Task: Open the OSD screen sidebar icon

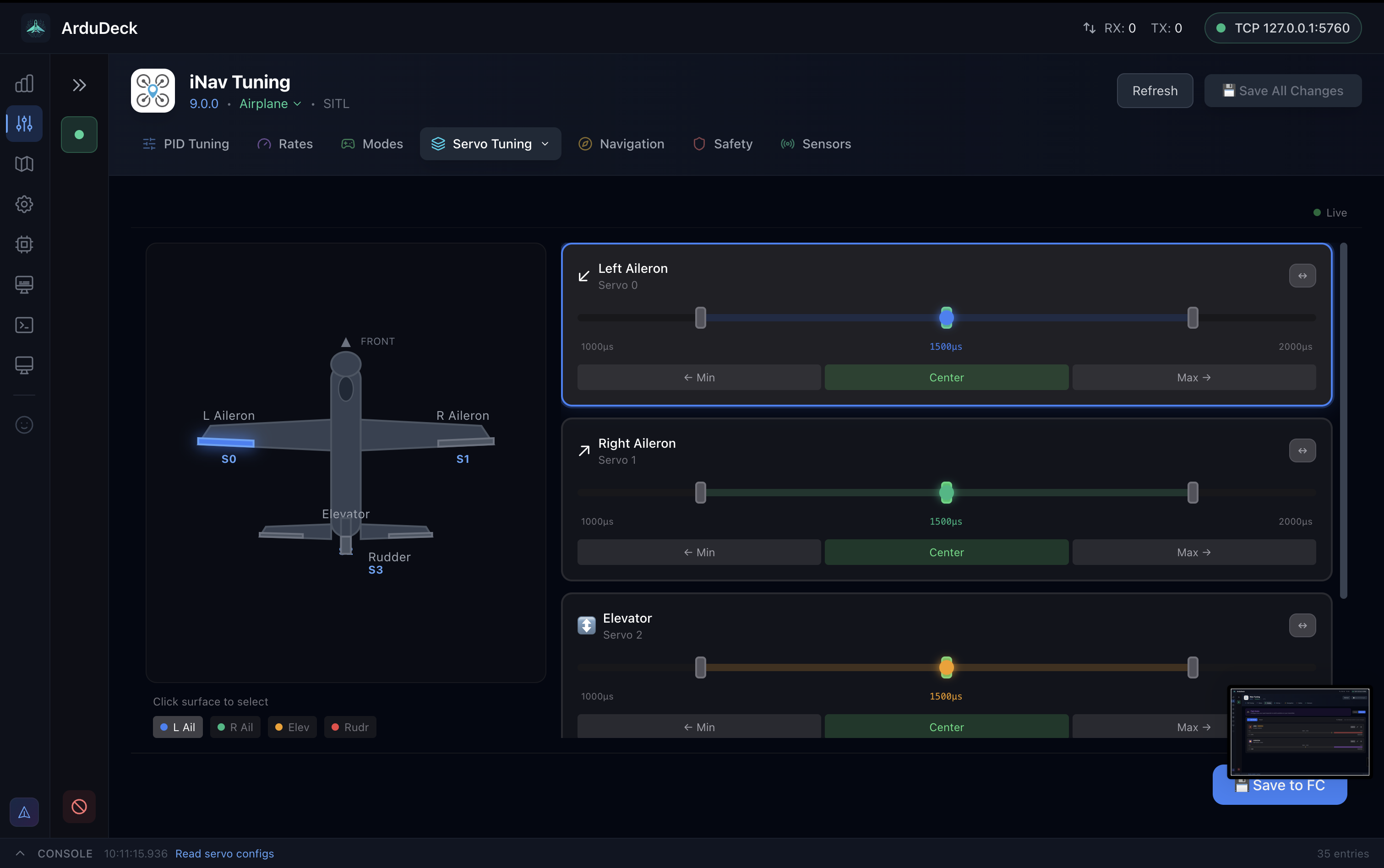Action: [24, 285]
